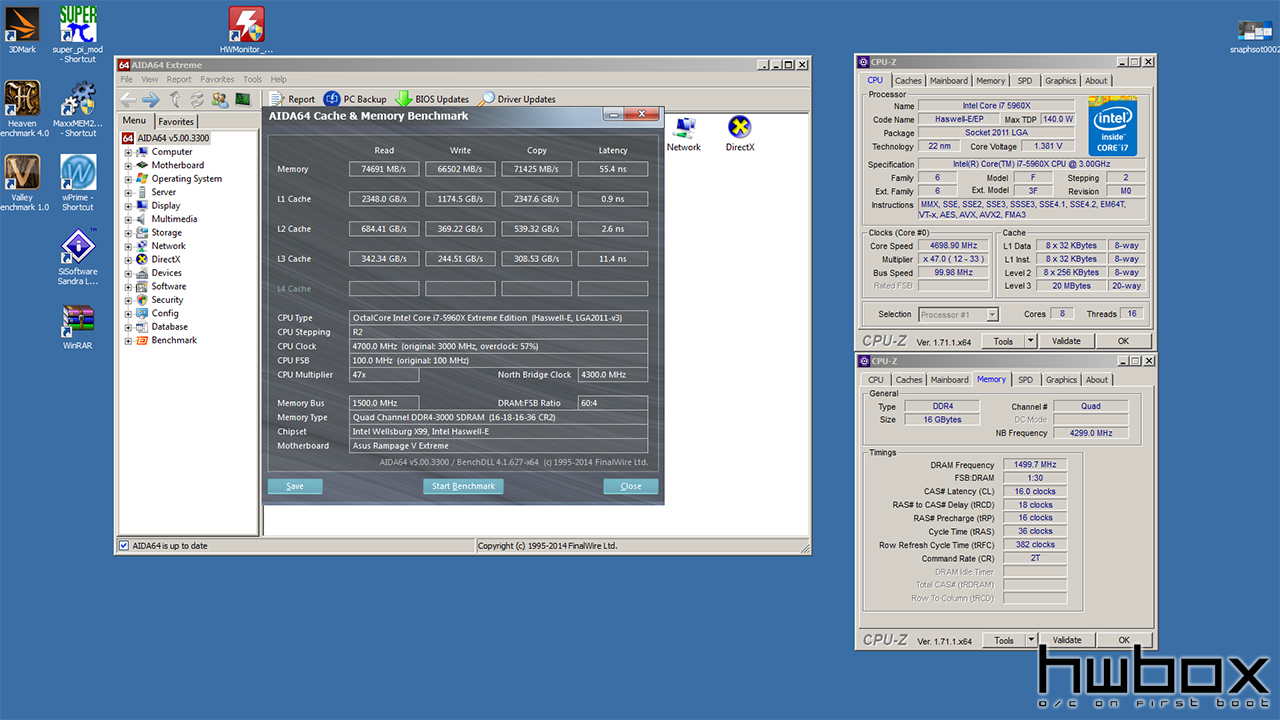
Task: Select the Multimedia item in AIDA64 tree
Action: (174, 219)
